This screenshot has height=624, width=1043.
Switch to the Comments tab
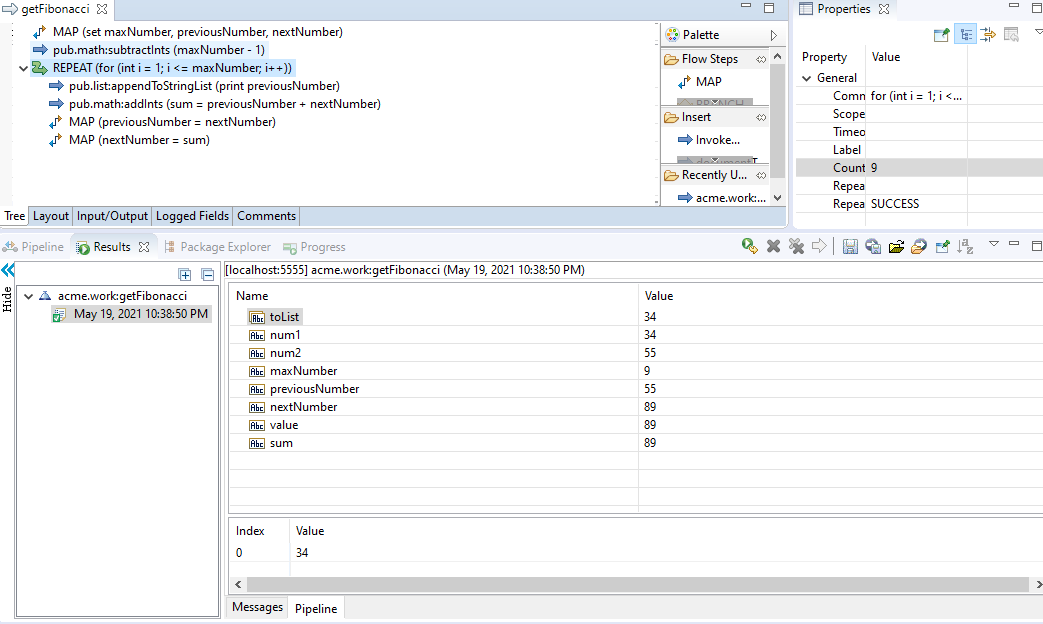[x=266, y=216]
